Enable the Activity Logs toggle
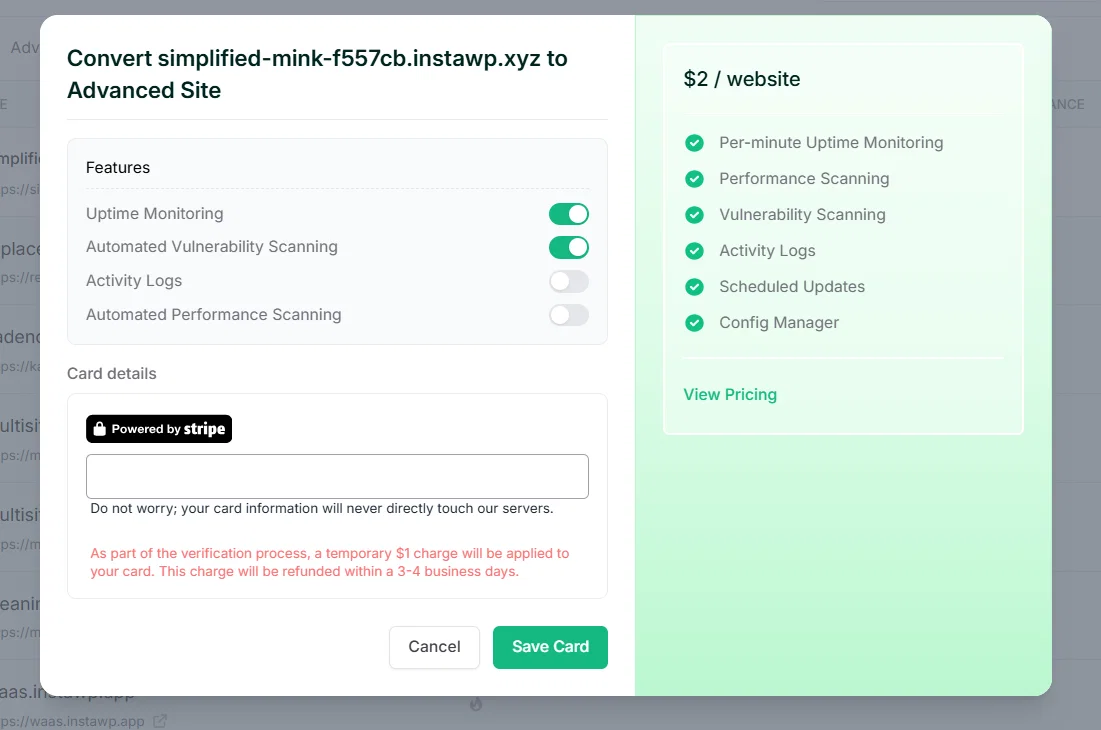This screenshot has height=730, width=1101. pos(569,281)
